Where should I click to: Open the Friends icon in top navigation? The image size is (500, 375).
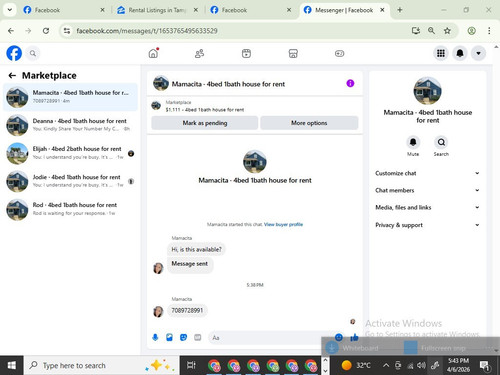[x=200, y=53]
